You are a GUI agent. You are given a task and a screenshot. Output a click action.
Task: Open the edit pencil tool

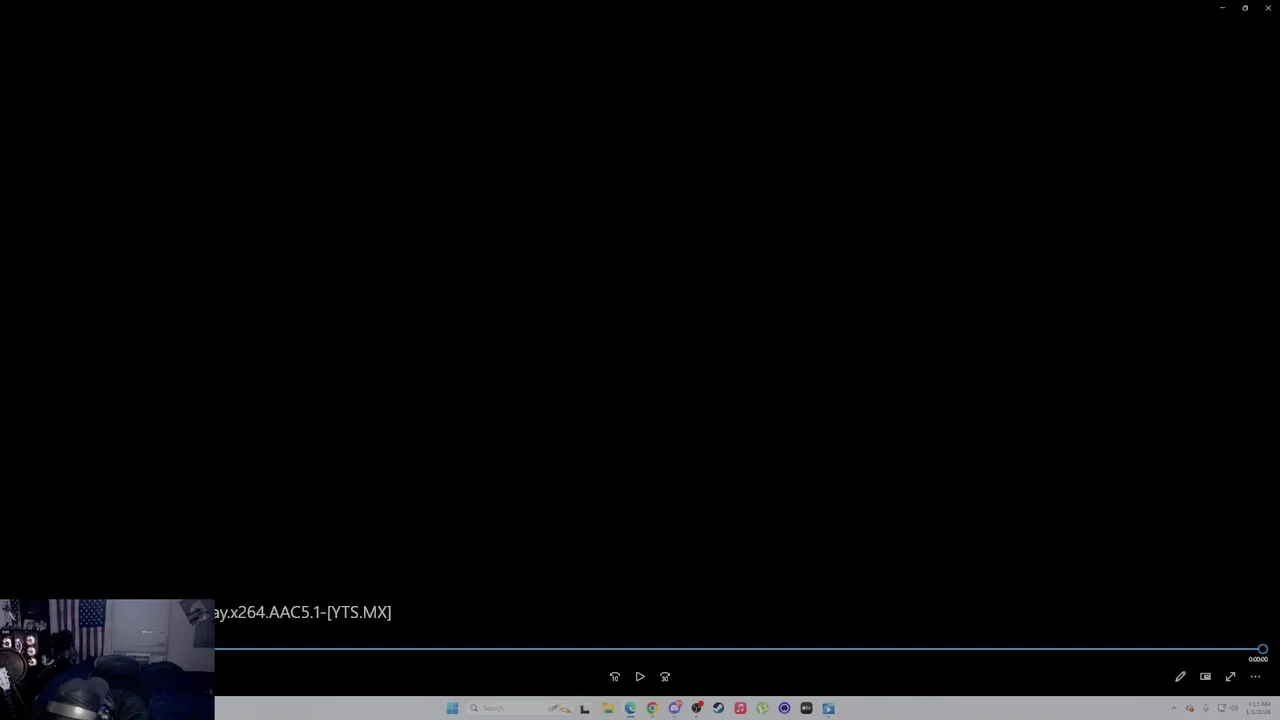[1180, 677]
